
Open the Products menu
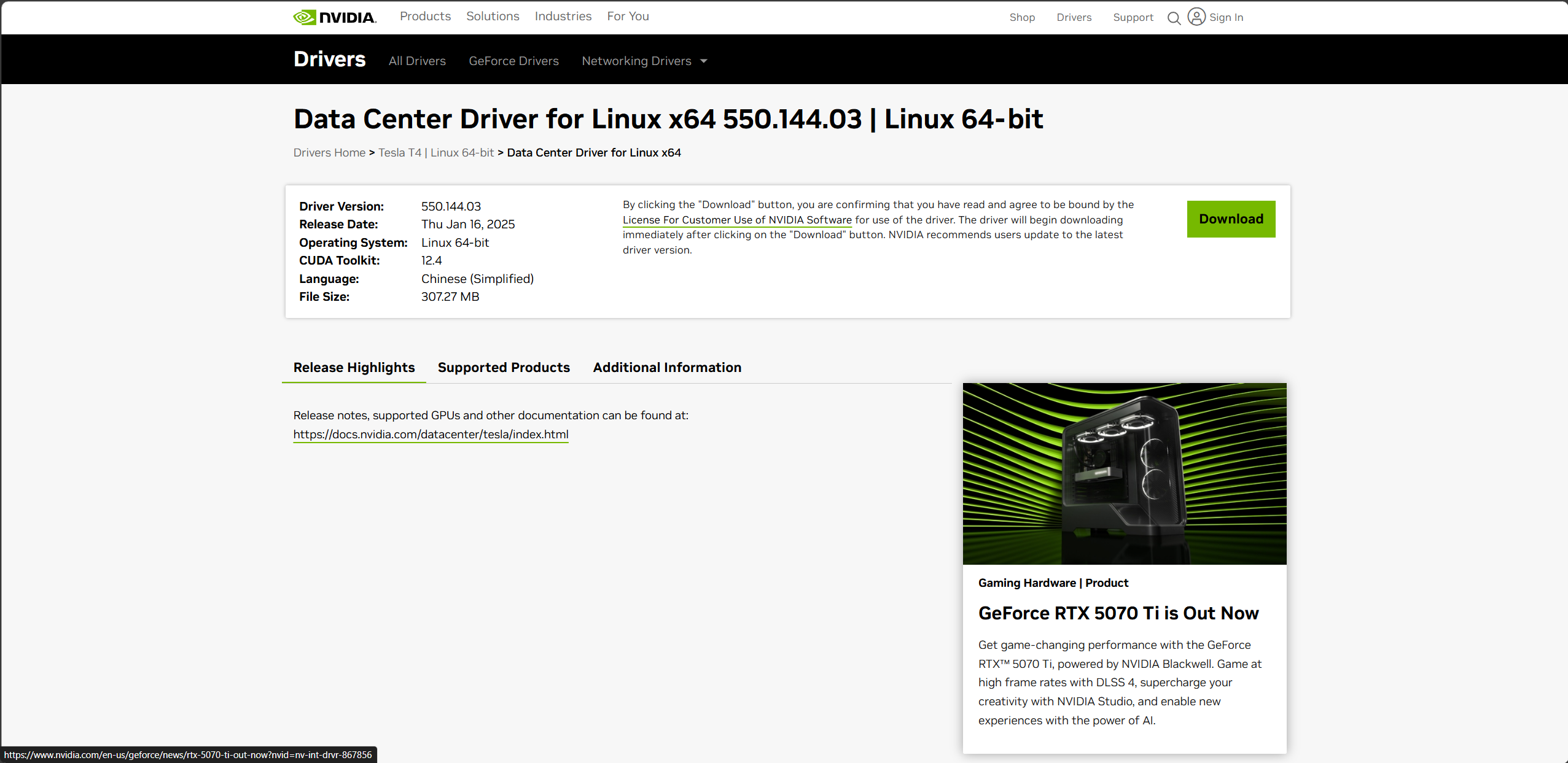tap(425, 17)
